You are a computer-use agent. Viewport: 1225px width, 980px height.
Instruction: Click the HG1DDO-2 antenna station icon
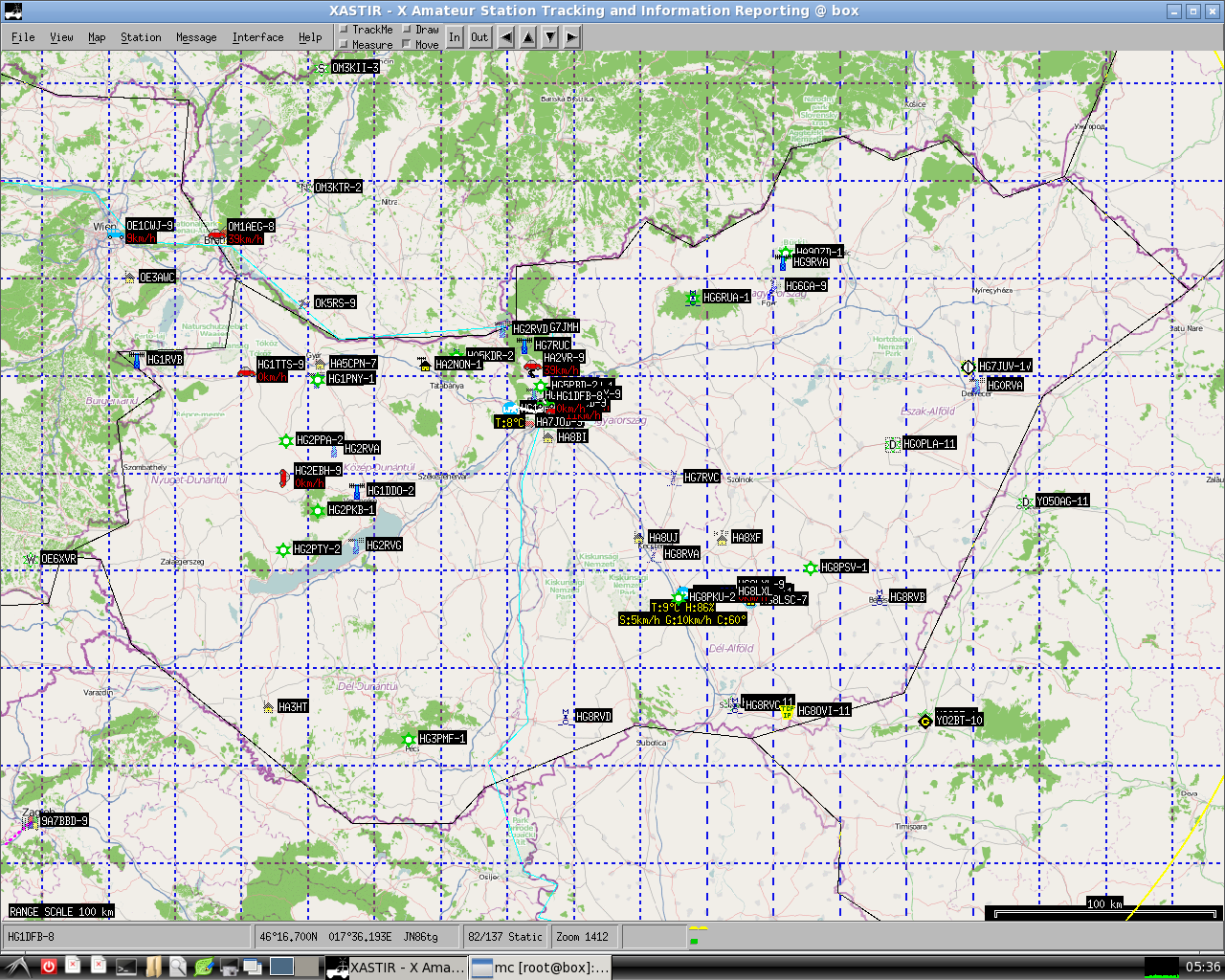[357, 491]
